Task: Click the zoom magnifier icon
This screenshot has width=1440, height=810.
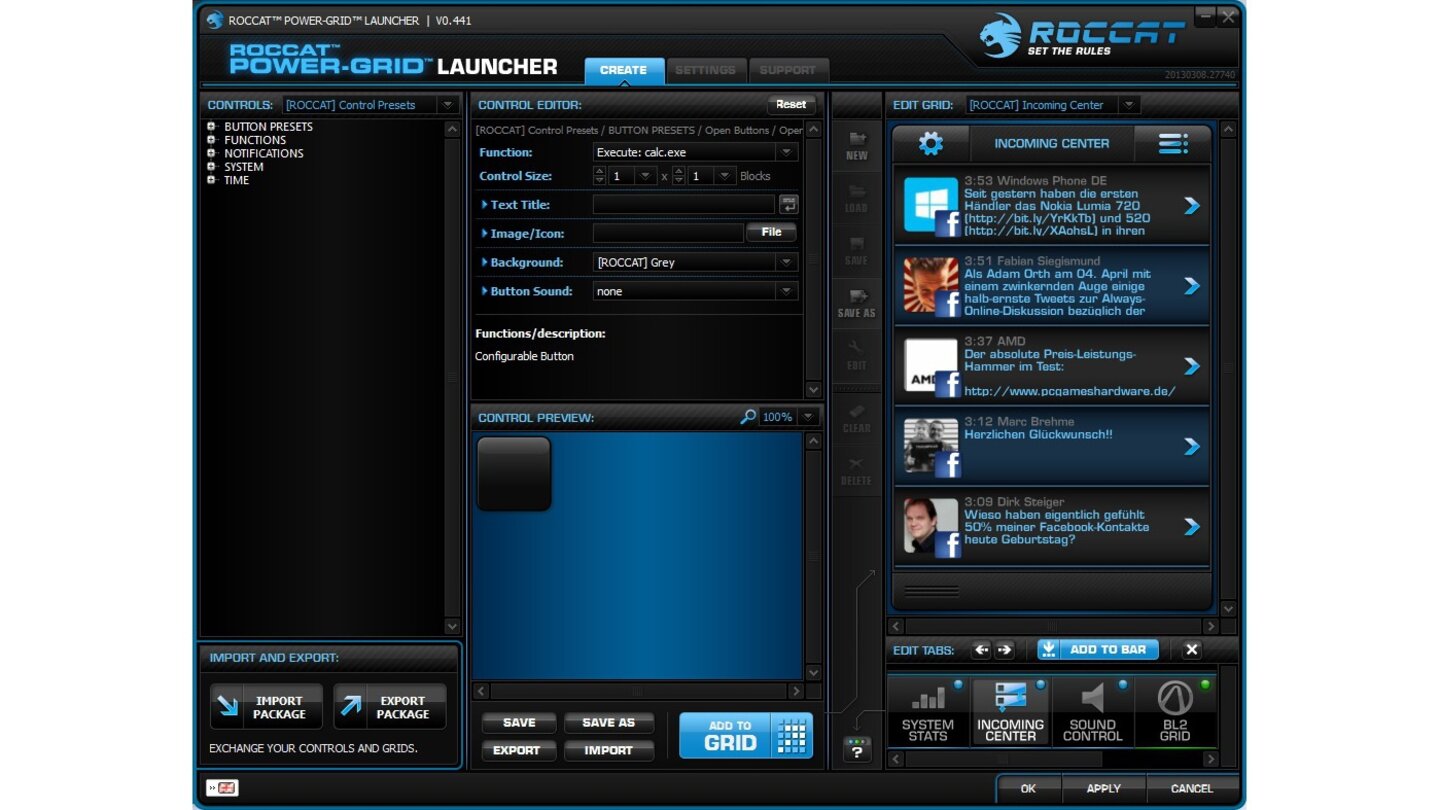Action: click(x=747, y=417)
